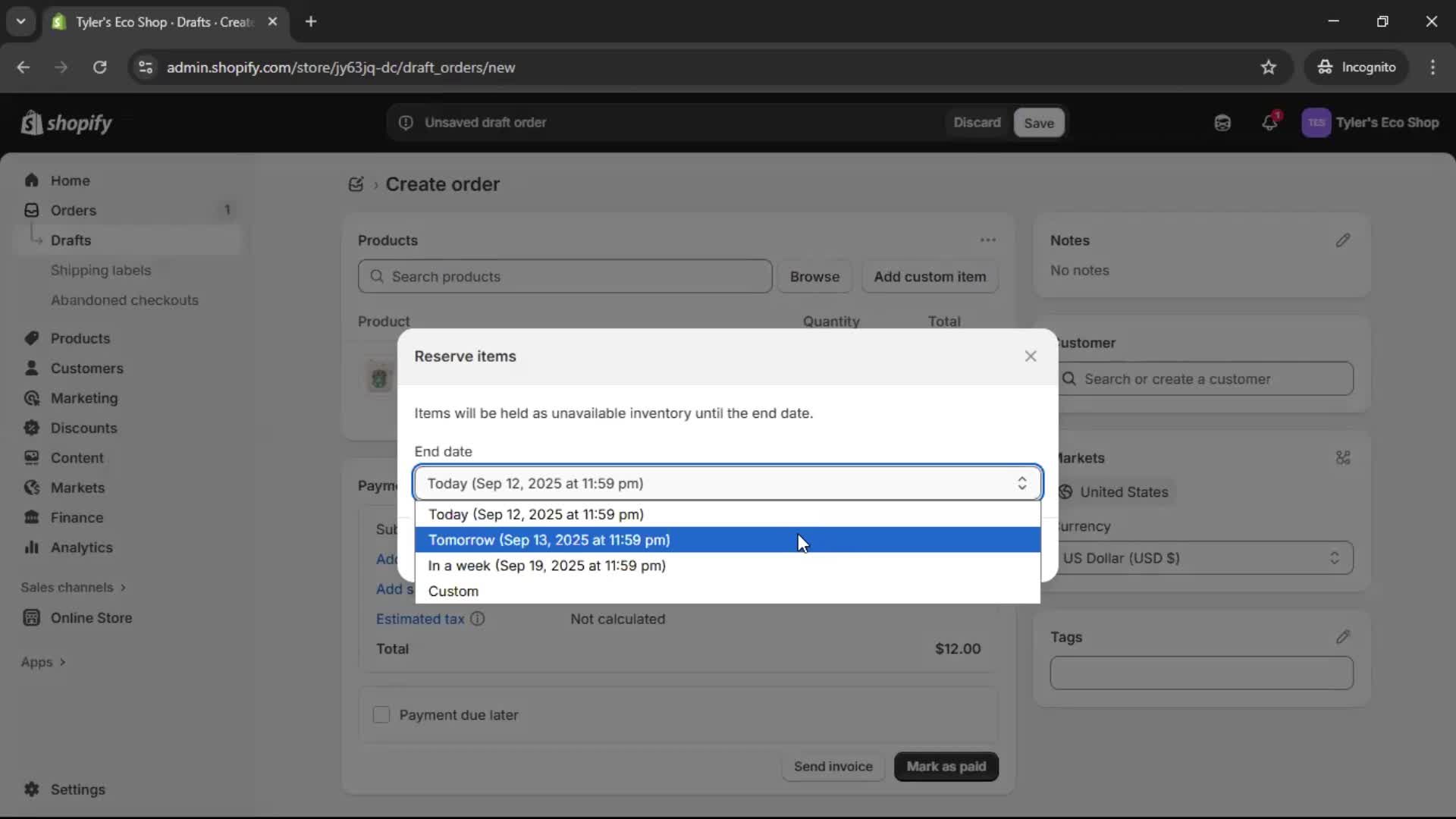Expand the Apps section
The height and width of the screenshot is (819, 1456).
click(43, 662)
